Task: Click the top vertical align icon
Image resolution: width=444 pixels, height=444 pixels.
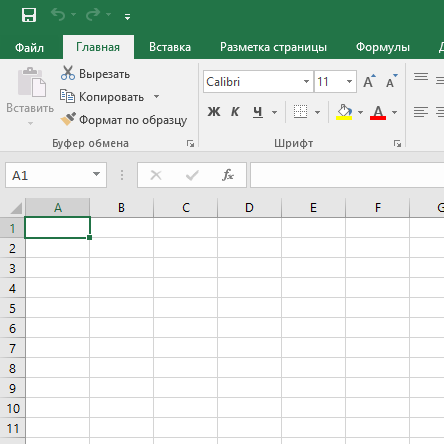Action: point(421,77)
